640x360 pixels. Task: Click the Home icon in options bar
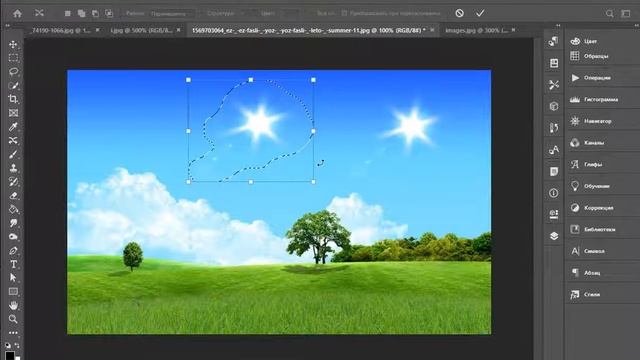[x=17, y=13]
